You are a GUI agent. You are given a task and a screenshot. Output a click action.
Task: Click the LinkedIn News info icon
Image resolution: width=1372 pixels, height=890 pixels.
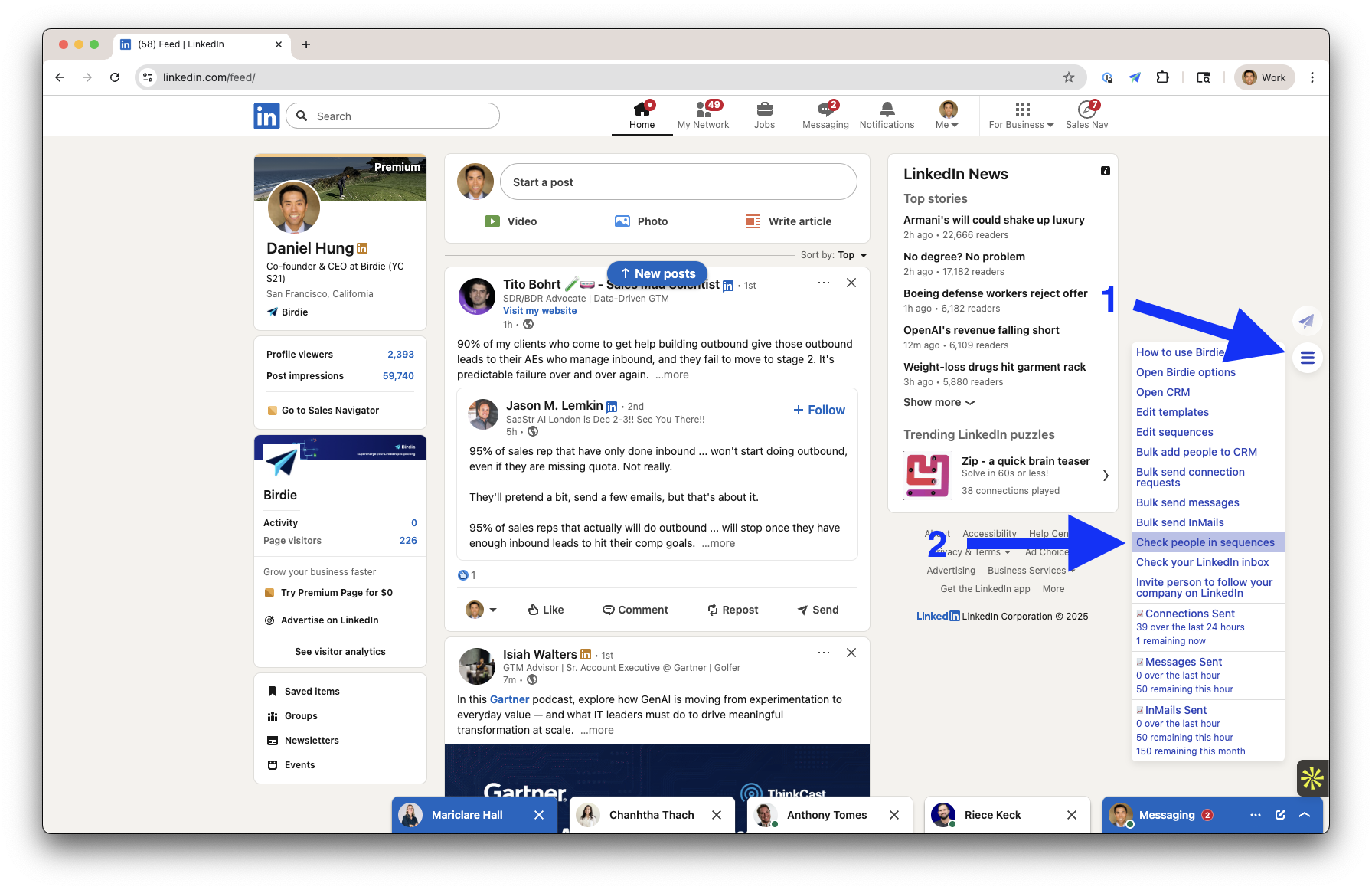pos(1106,171)
